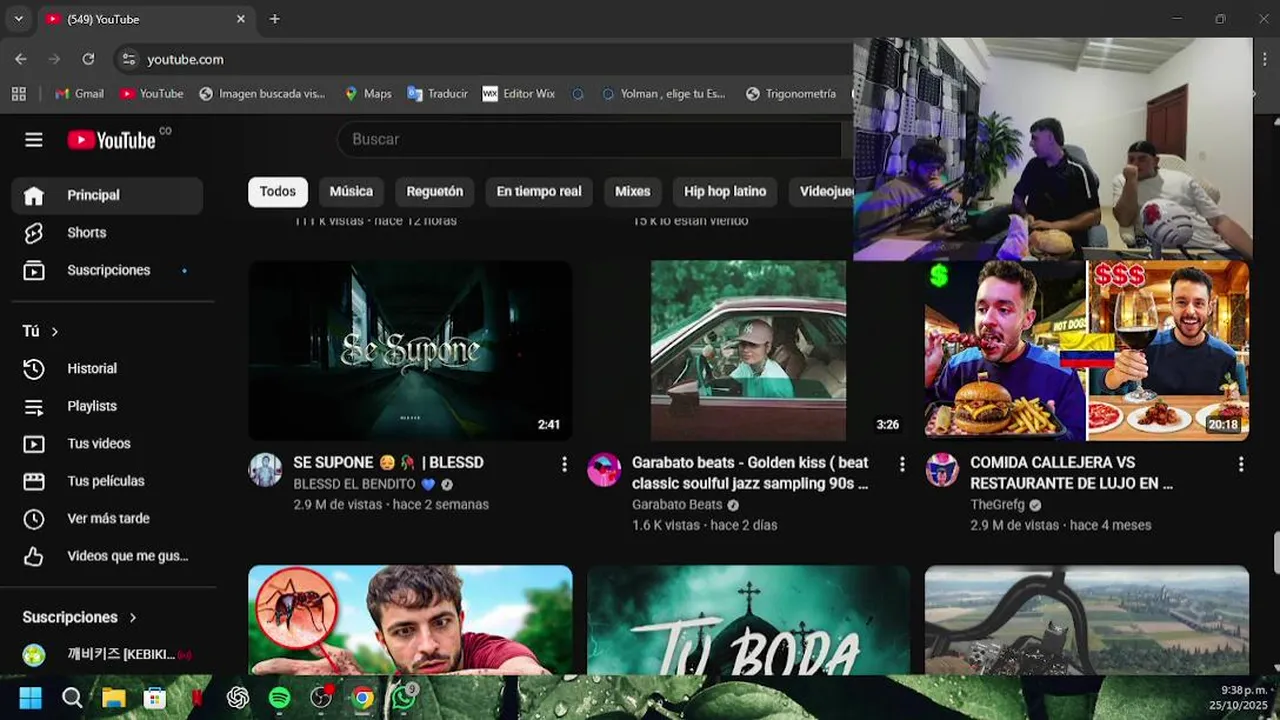Viewport: 1280px width, 720px height.
Task: Open the YouTube hamburger guide menu
Action: click(34, 140)
